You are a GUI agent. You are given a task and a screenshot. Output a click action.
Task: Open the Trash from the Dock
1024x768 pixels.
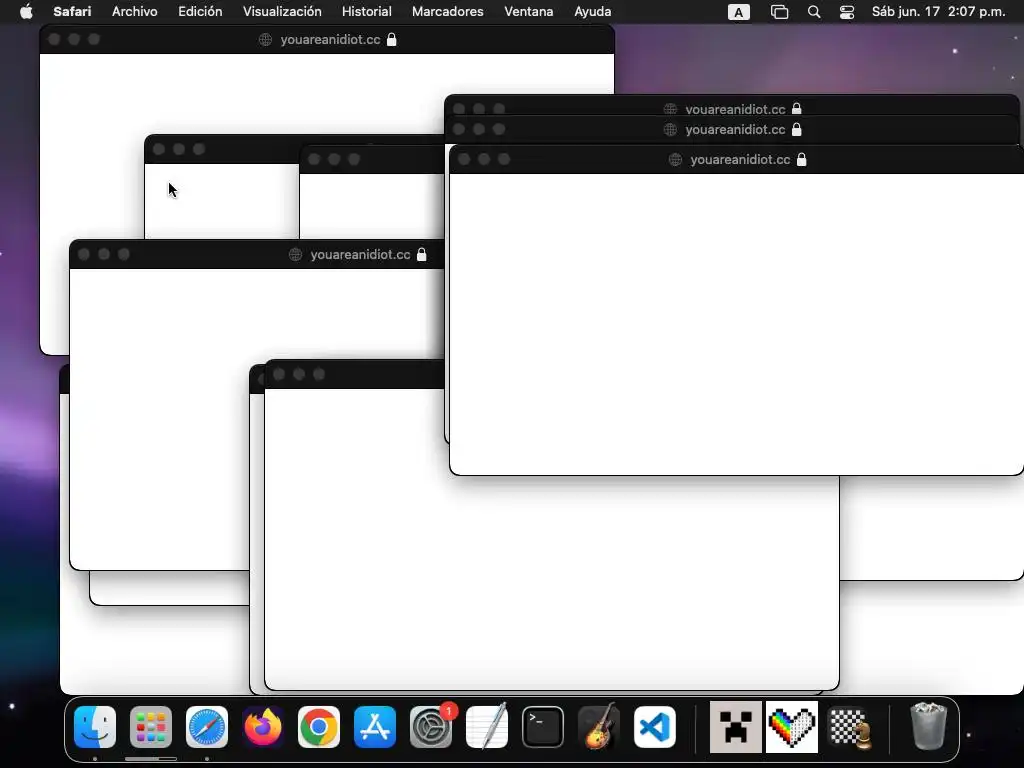pyautogui.click(x=928, y=726)
